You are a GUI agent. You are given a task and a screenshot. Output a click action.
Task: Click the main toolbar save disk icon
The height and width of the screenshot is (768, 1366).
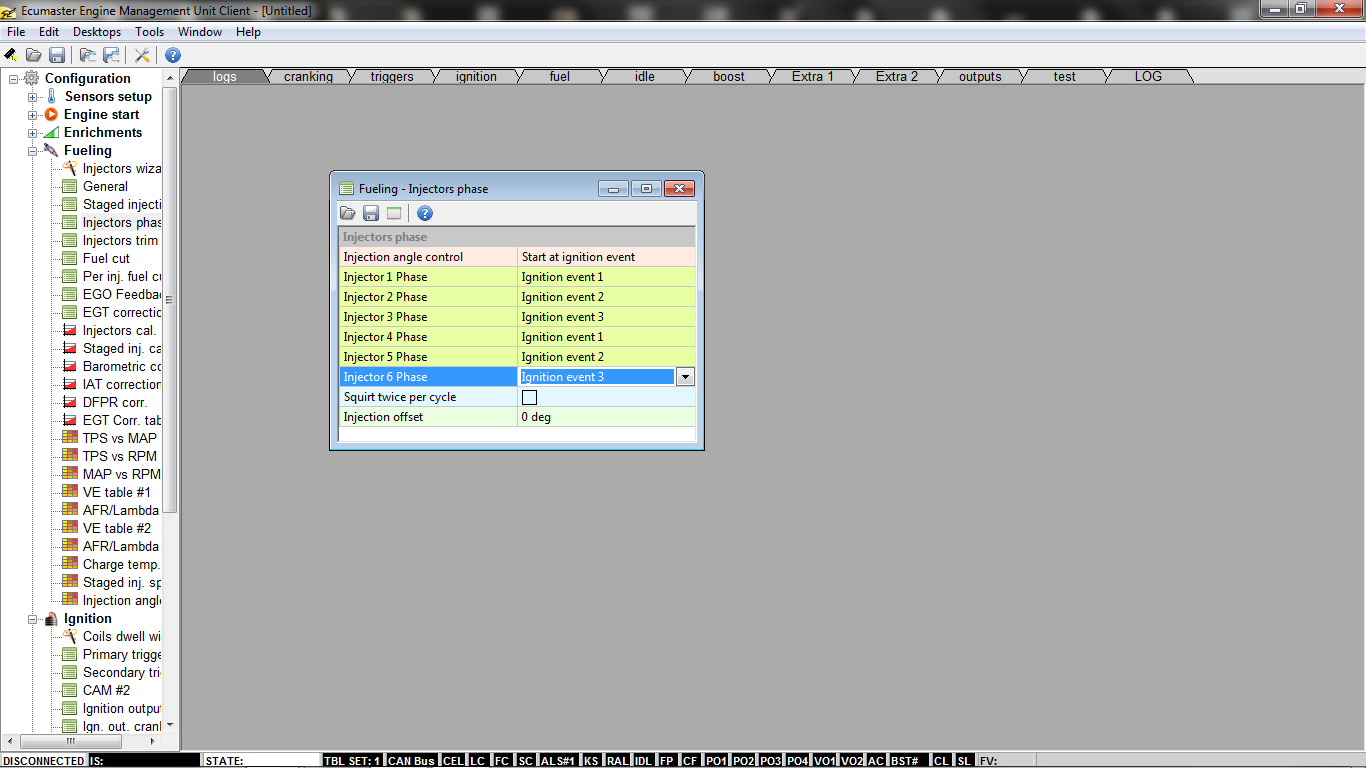click(x=57, y=55)
